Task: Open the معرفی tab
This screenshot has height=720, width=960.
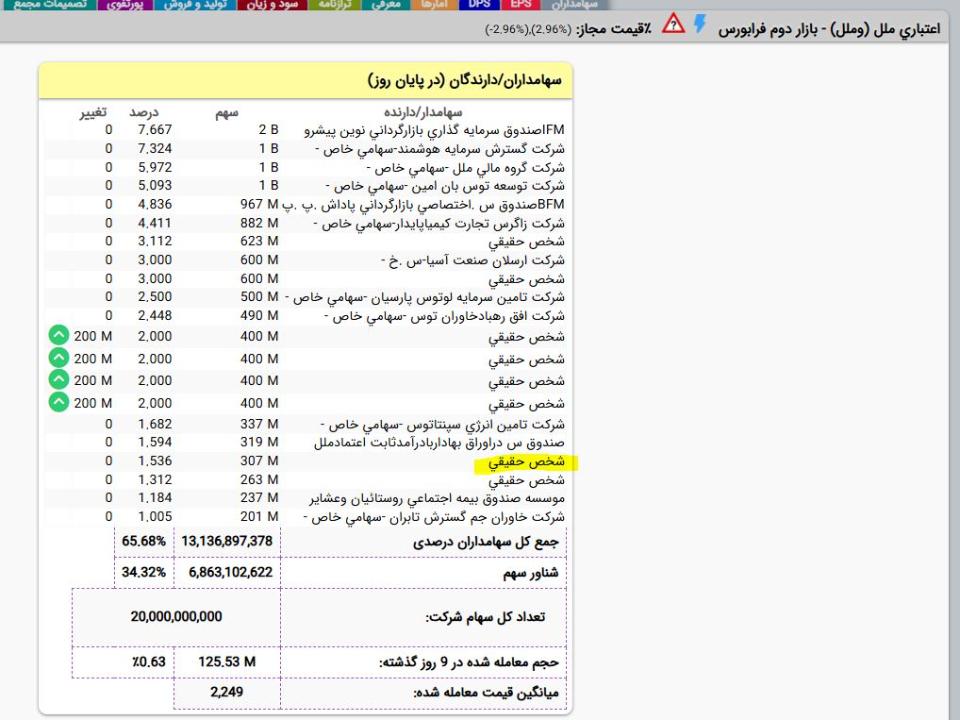Action: (x=385, y=5)
